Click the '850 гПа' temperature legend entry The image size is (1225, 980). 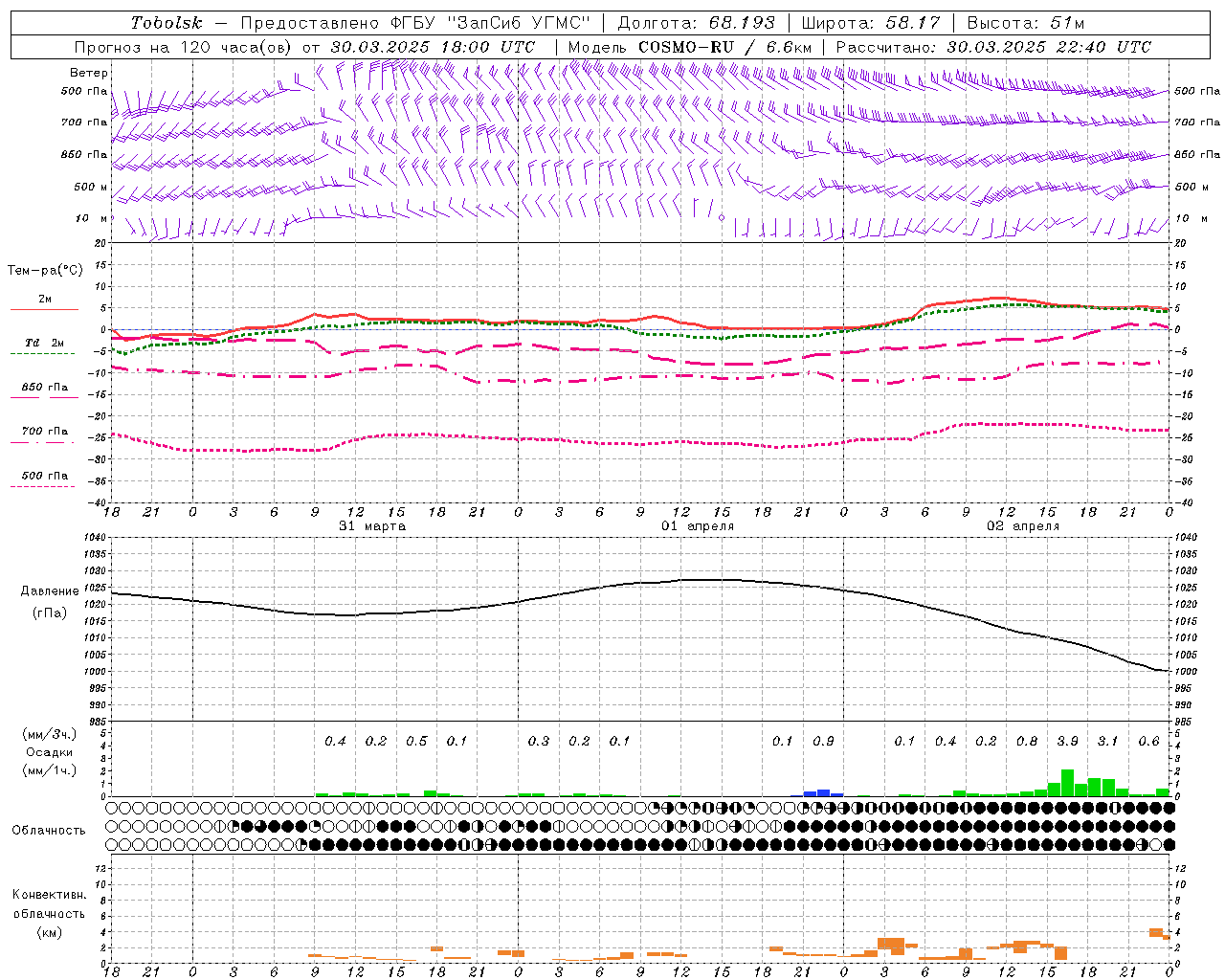pyautogui.click(x=44, y=388)
